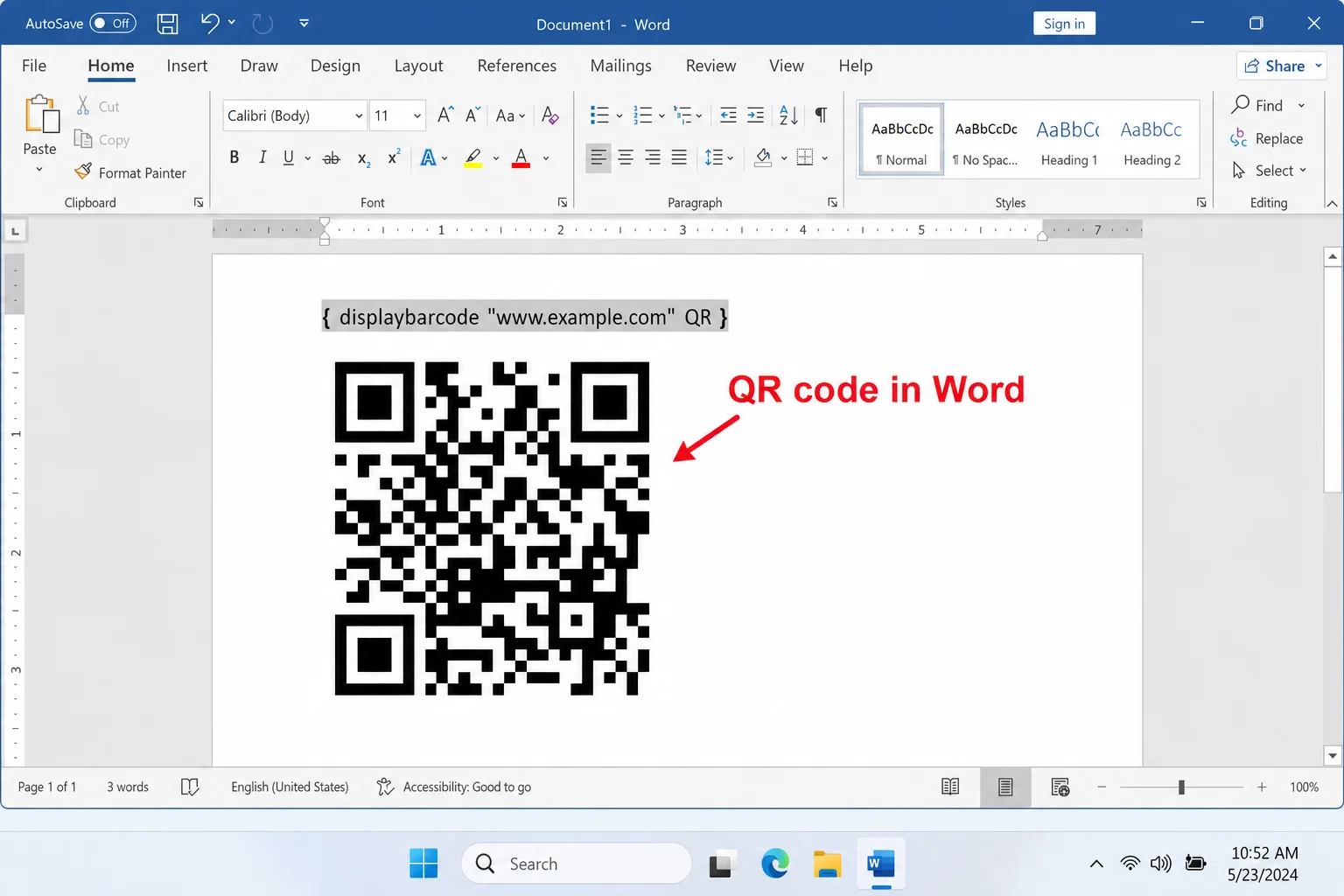Customize Quick Access Toolbar dropdown

pyautogui.click(x=304, y=24)
